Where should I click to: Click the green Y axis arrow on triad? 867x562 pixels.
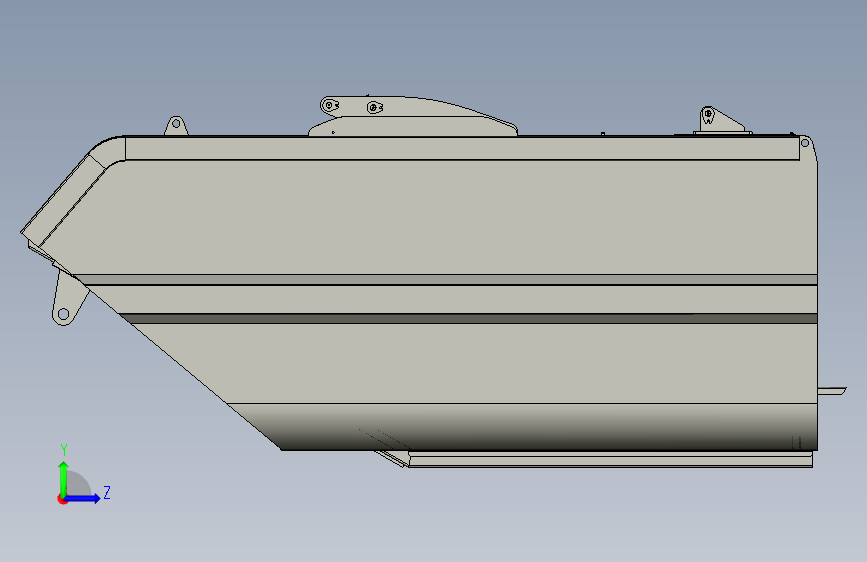click(x=64, y=478)
